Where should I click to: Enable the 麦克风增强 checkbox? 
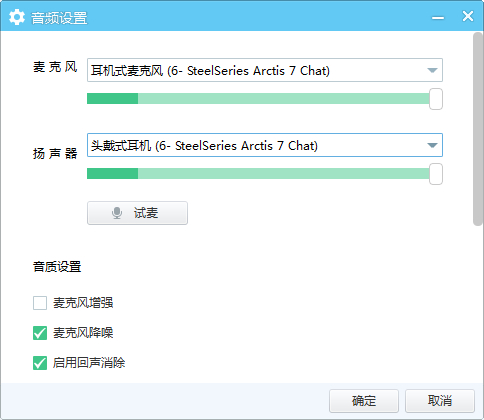(40, 303)
